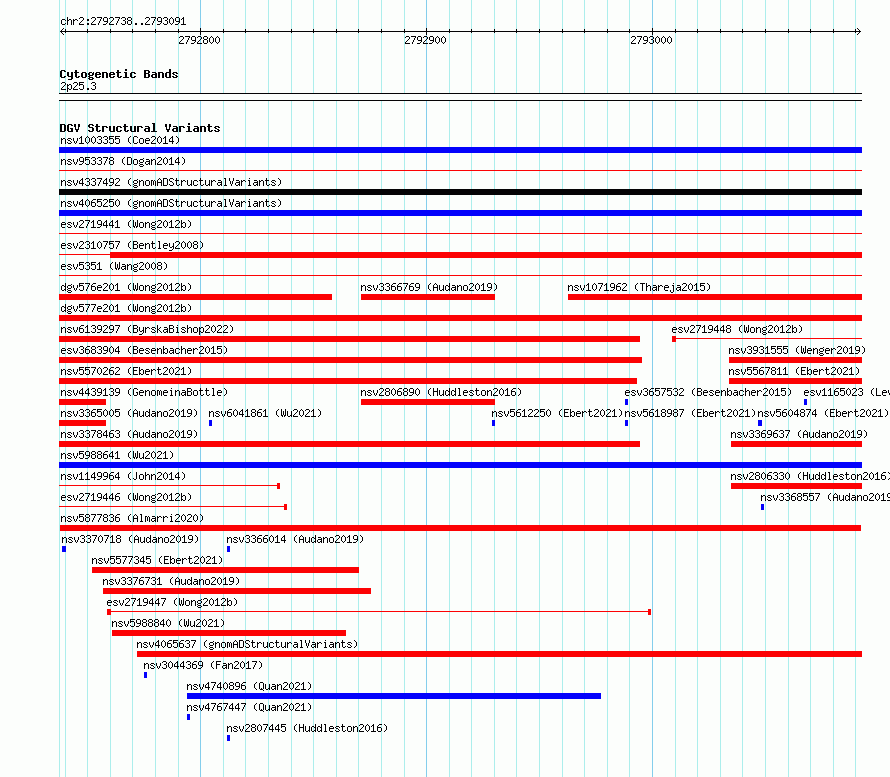Select nsv6041861 (Wu2021) label
The image size is (890, 777).
click(x=265, y=413)
